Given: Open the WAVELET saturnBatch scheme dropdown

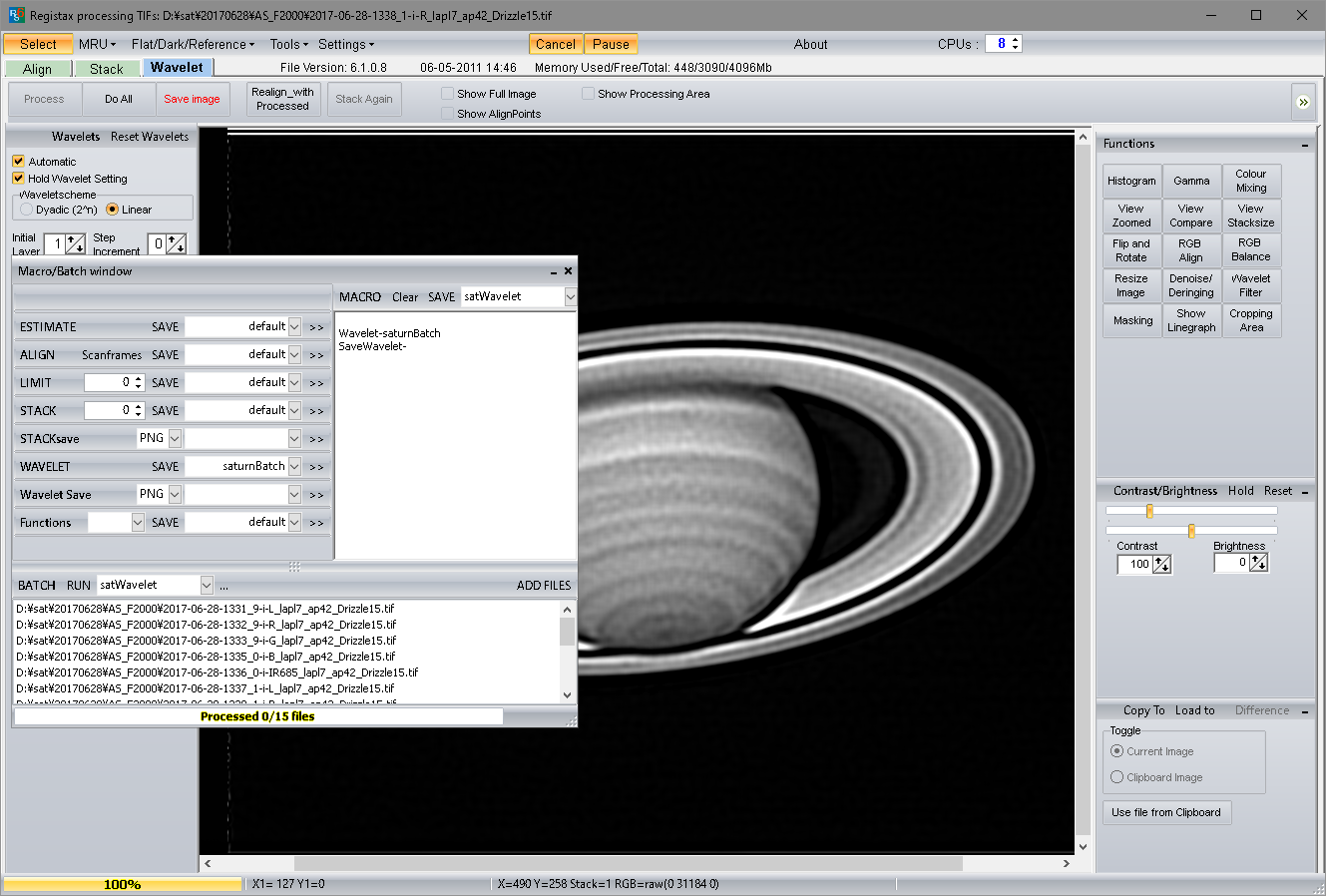Looking at the screenshot, I should [x=295, y=466].
